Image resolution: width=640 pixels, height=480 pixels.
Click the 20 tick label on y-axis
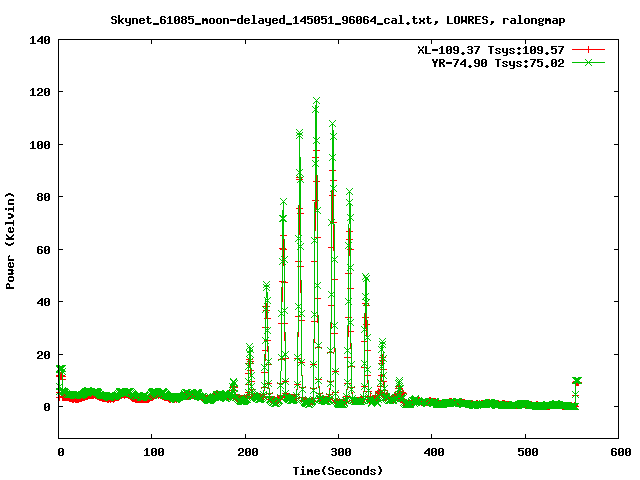43,355
